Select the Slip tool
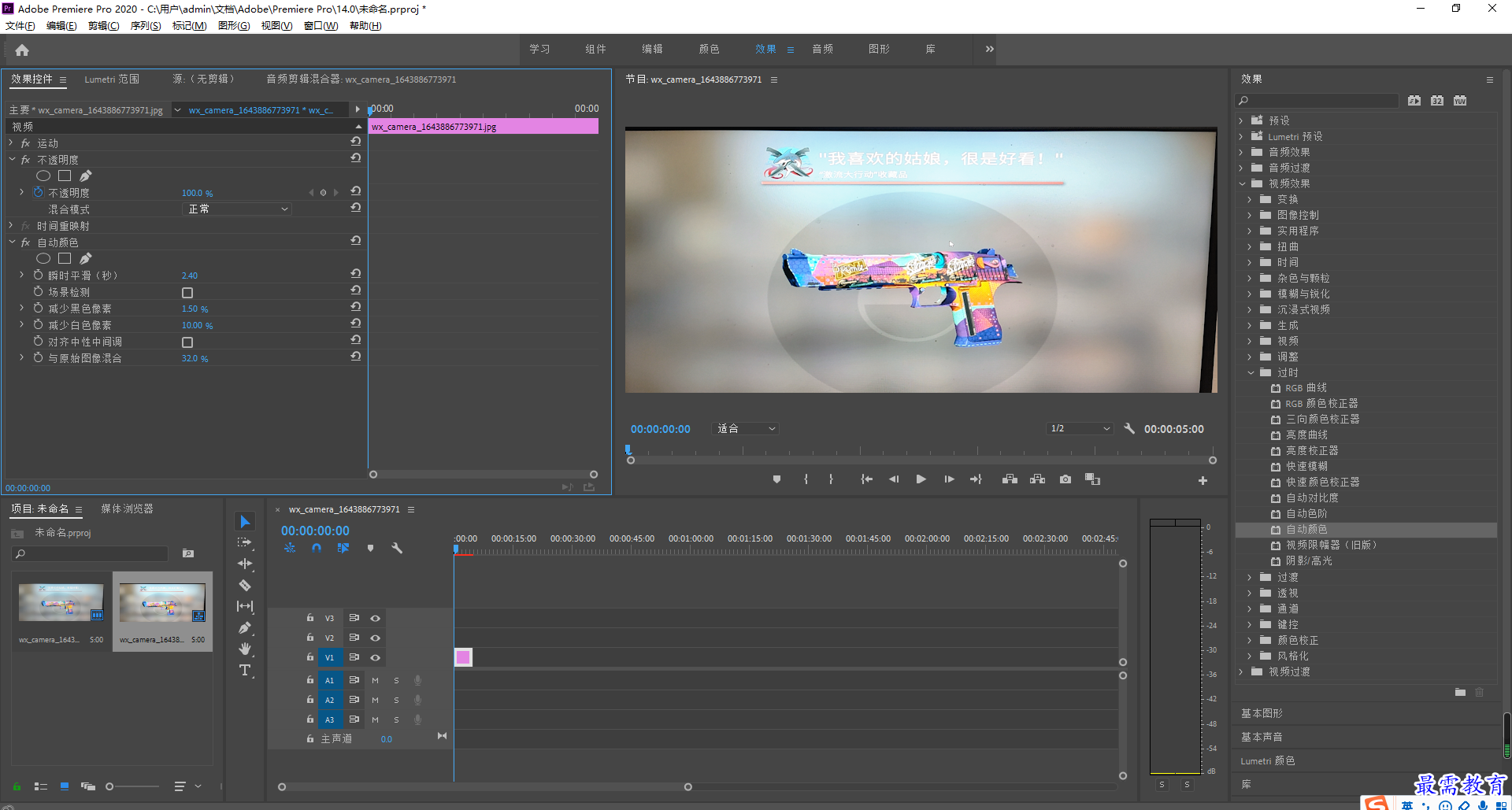 point(245,606)
